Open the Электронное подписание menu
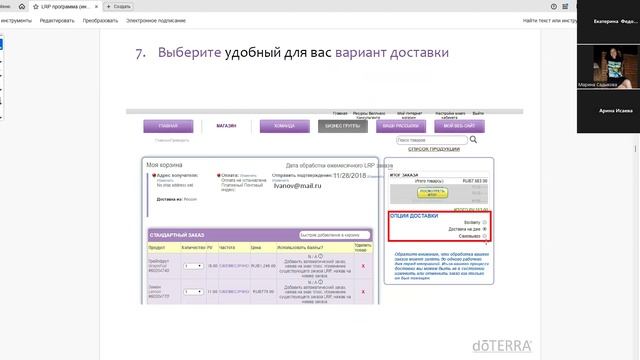Image resolution: width=640 pixels, height=360 pixels. click(156, 20)
